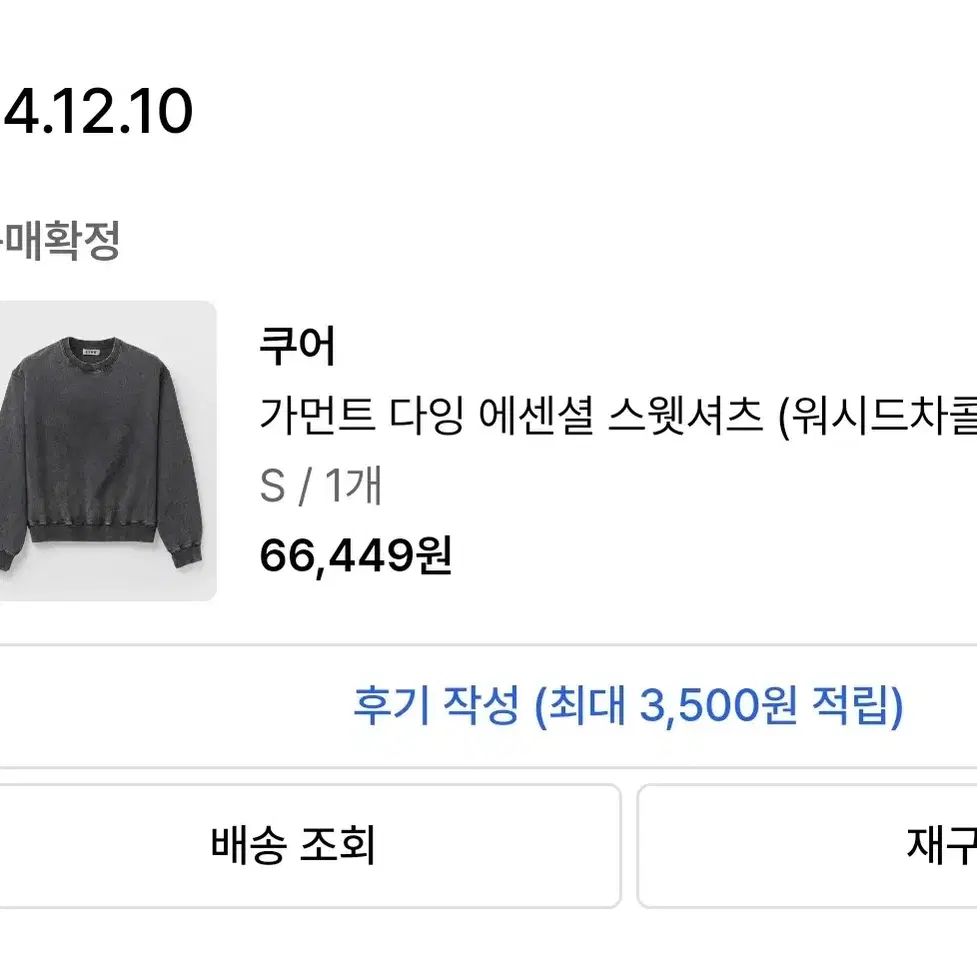
Task: Click the 배송 조회 button
Action: 310,846
